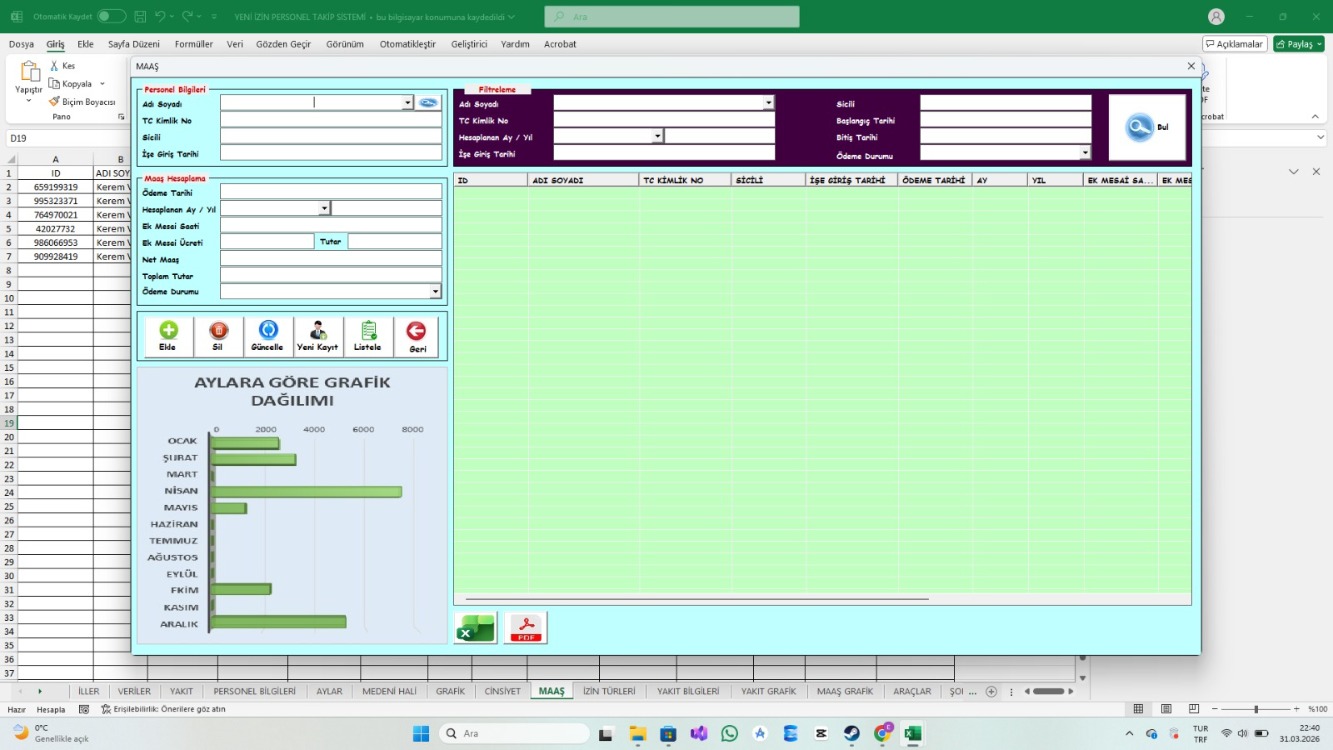Open the Formüller ribbon tab
The height and width of the screenshot is (750, 1333).
tap(194, 44)
